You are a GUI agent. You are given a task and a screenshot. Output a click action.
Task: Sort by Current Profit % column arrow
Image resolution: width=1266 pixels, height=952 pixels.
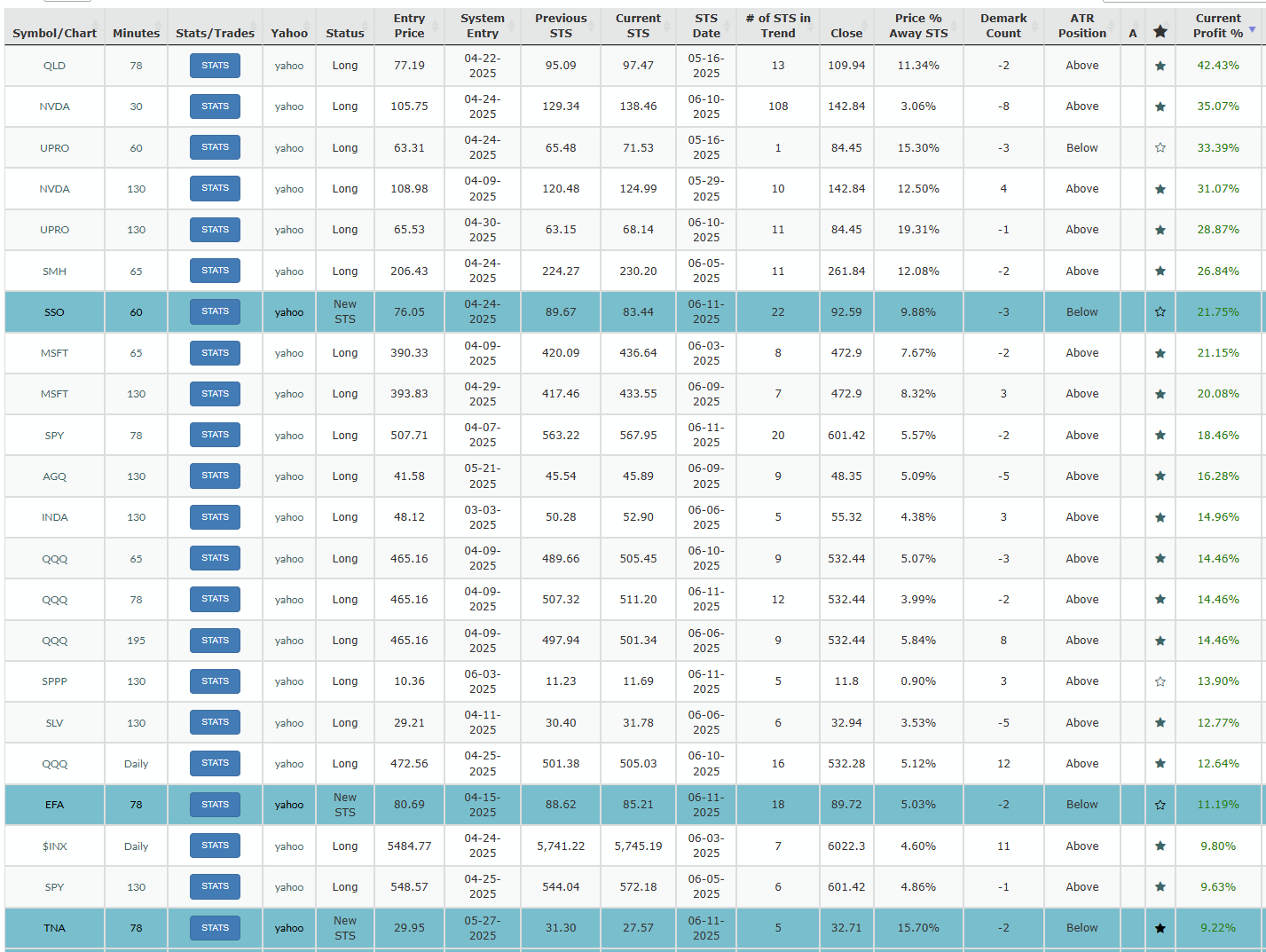click(1252, 29)
